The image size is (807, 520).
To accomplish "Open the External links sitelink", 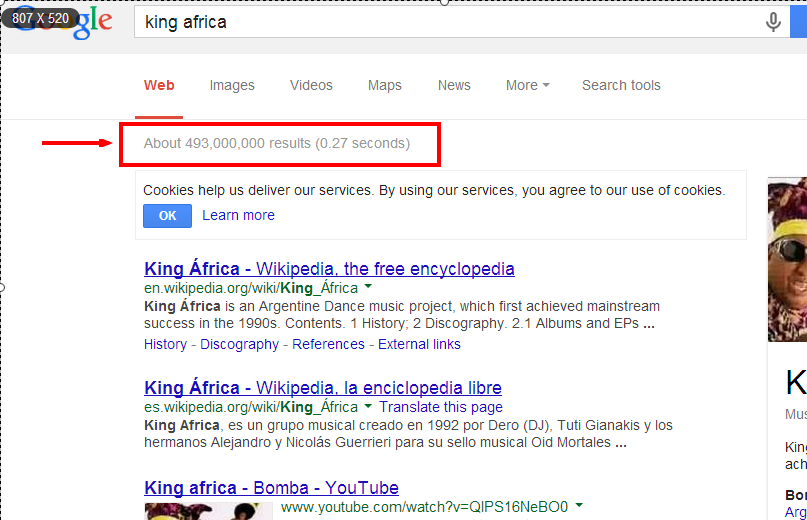I will coord(419,344).
